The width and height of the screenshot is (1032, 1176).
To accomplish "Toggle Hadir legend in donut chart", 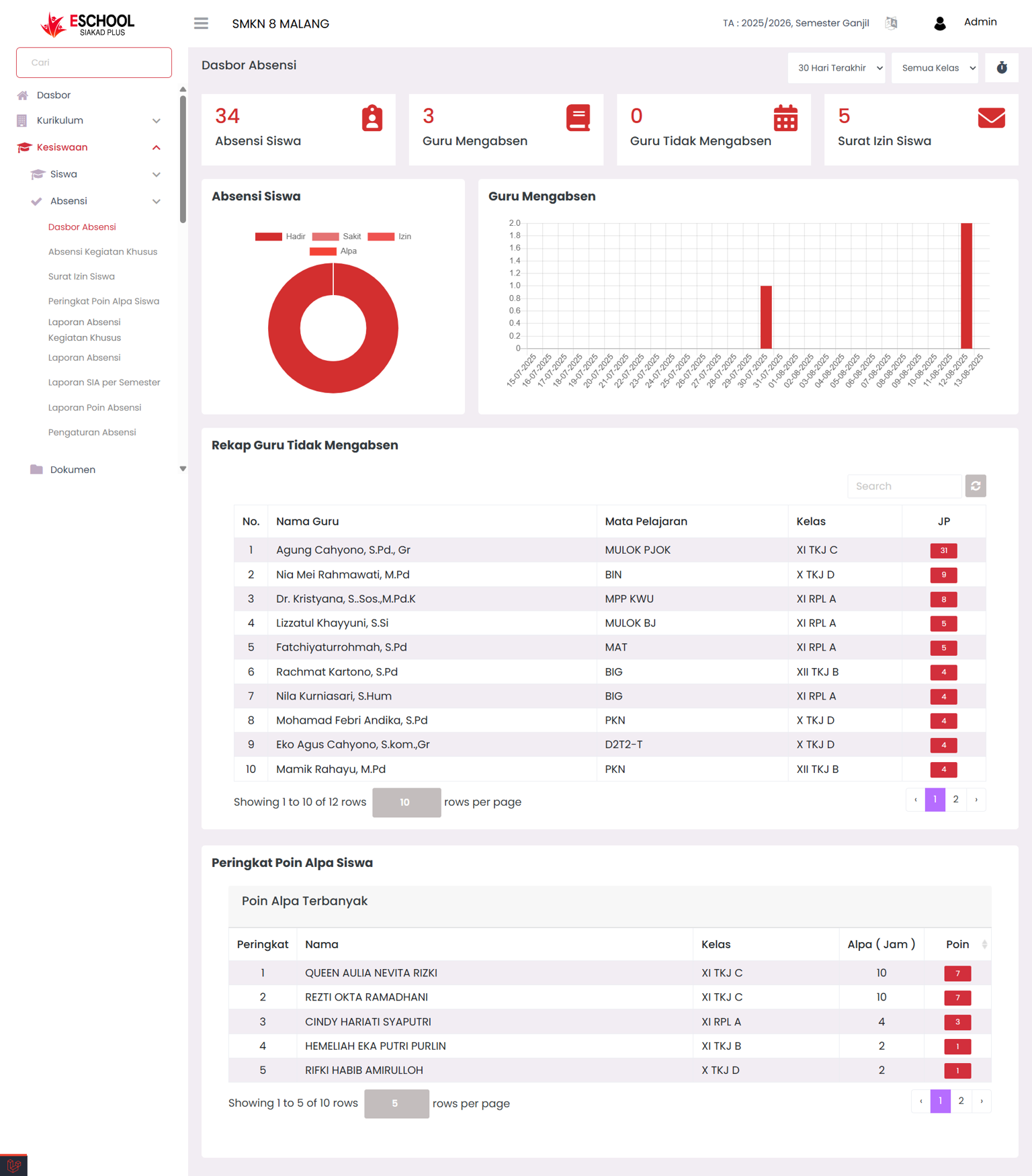I will point(280,237).
